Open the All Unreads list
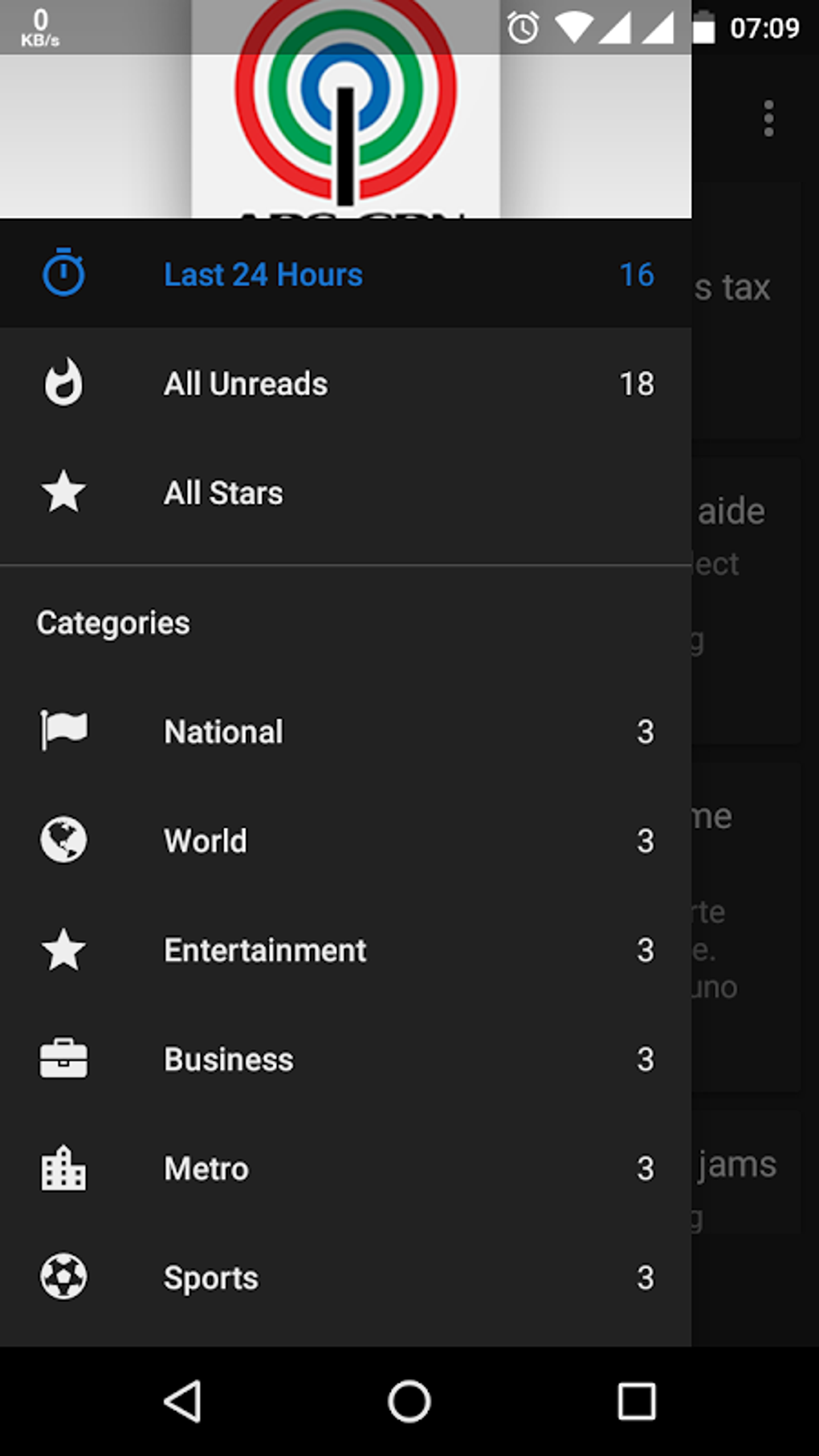The height and width of the screenshot is (1456, 819). pos(246,384)
